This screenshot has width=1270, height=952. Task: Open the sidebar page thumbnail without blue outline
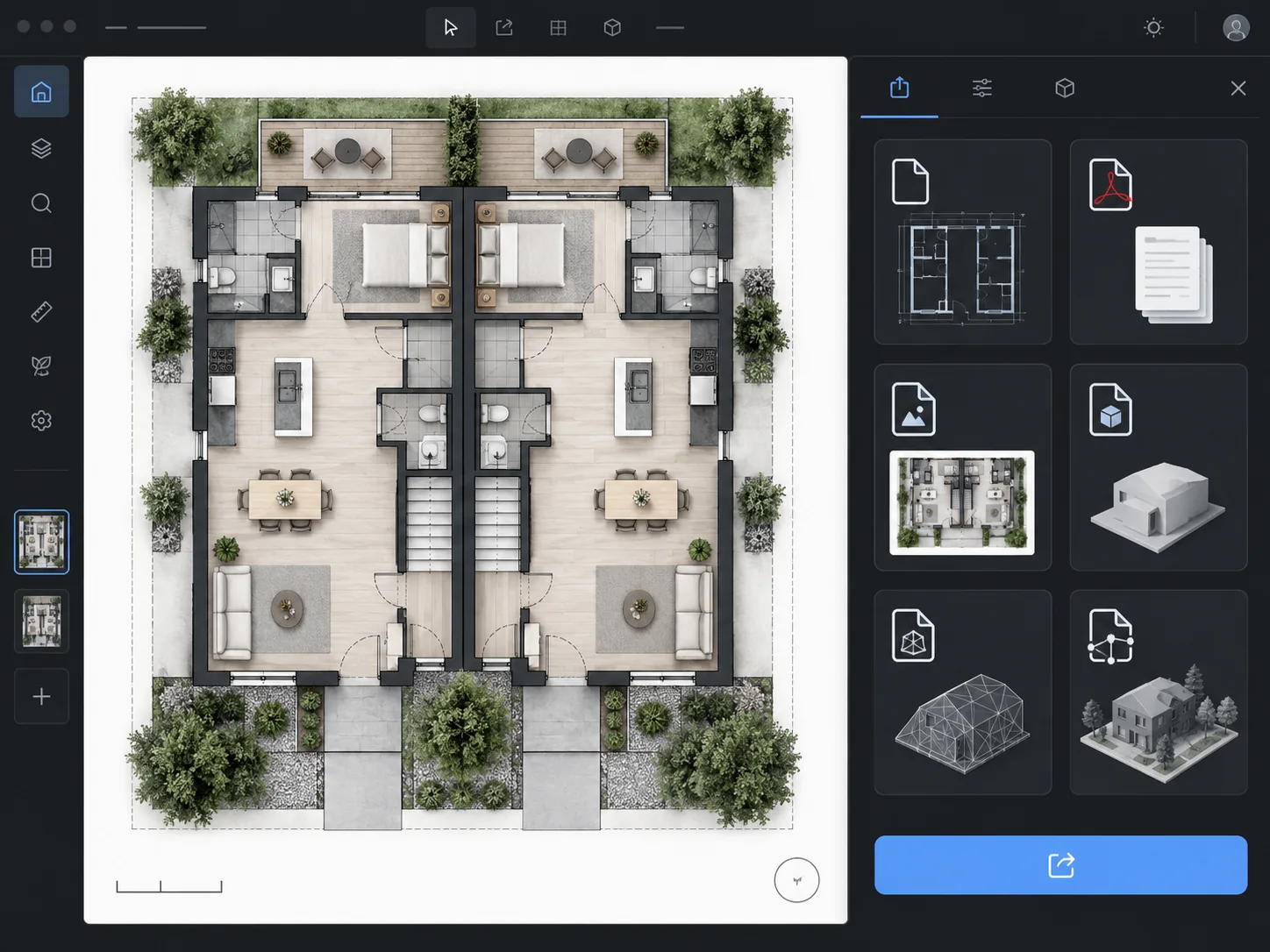tap(41, 622)
